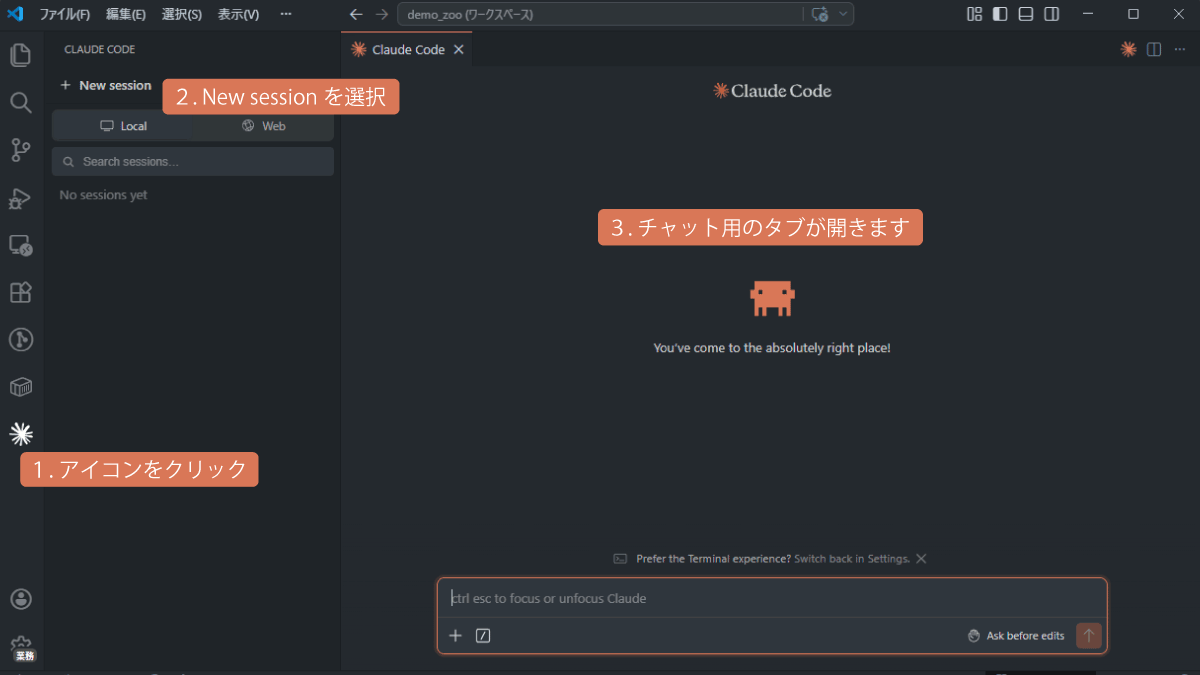Open the ファイル(F) menu

pos(64,14)
